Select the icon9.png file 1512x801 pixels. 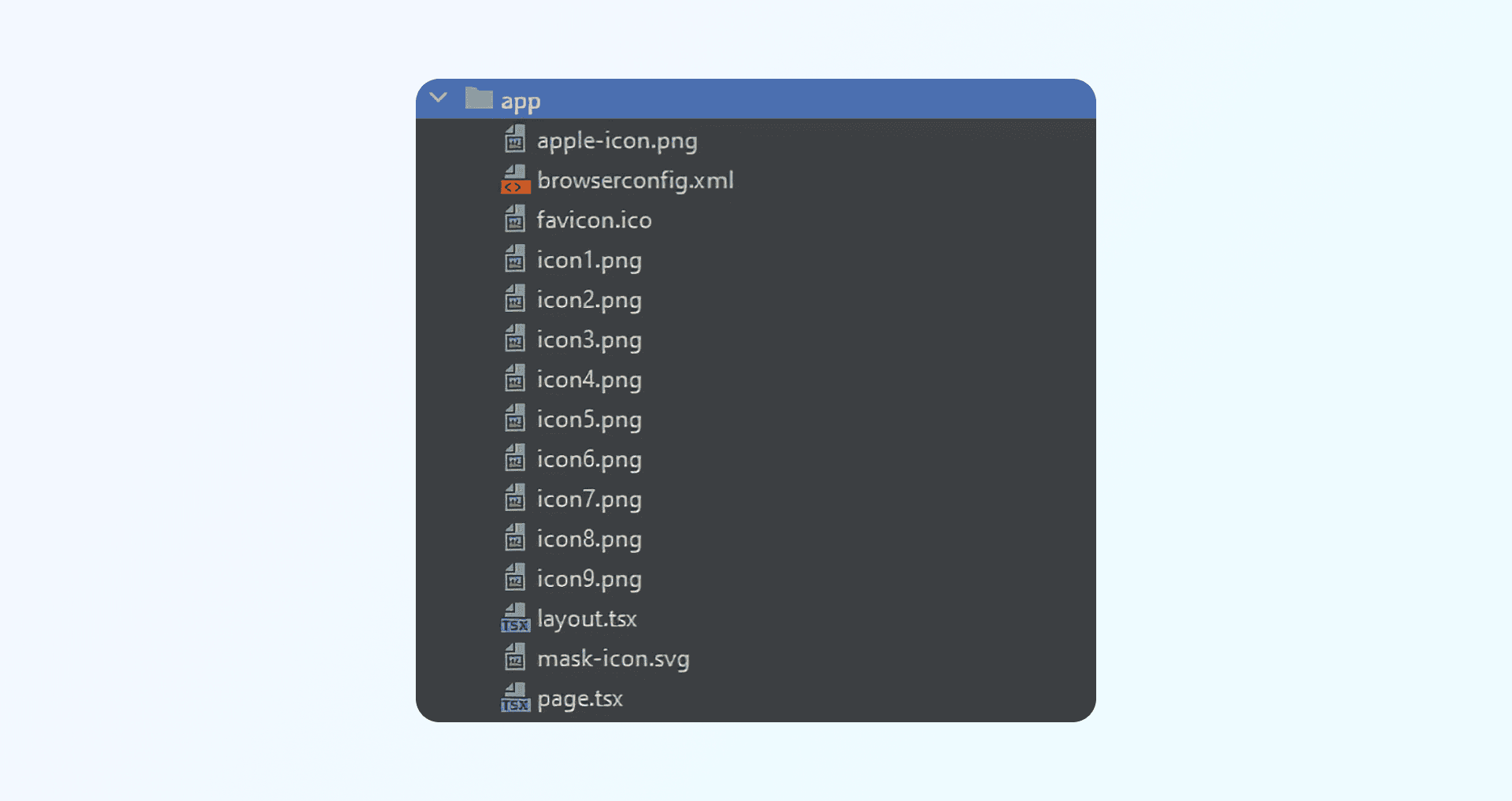[x=589, y=578]
